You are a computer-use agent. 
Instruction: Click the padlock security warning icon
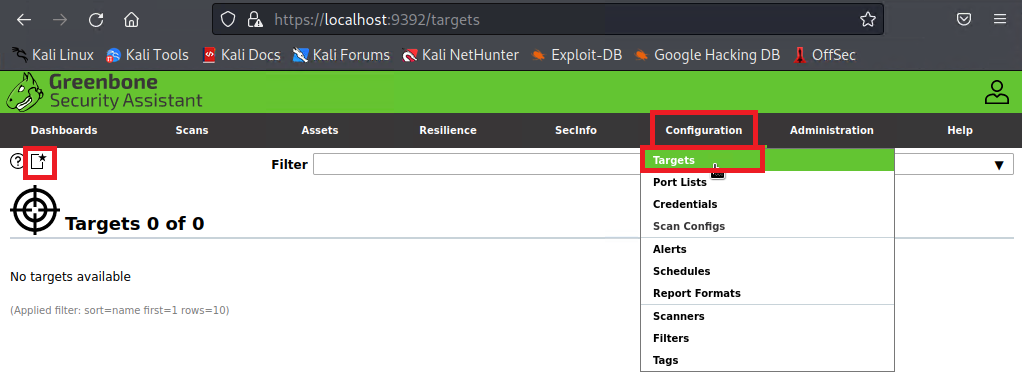(x=255, y=20)
